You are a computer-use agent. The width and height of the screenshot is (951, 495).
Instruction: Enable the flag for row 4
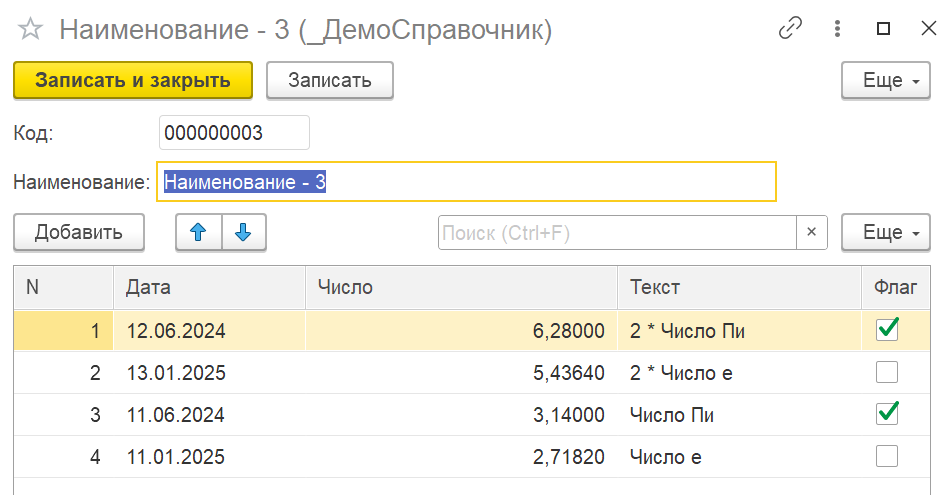[x=887, y=457]
